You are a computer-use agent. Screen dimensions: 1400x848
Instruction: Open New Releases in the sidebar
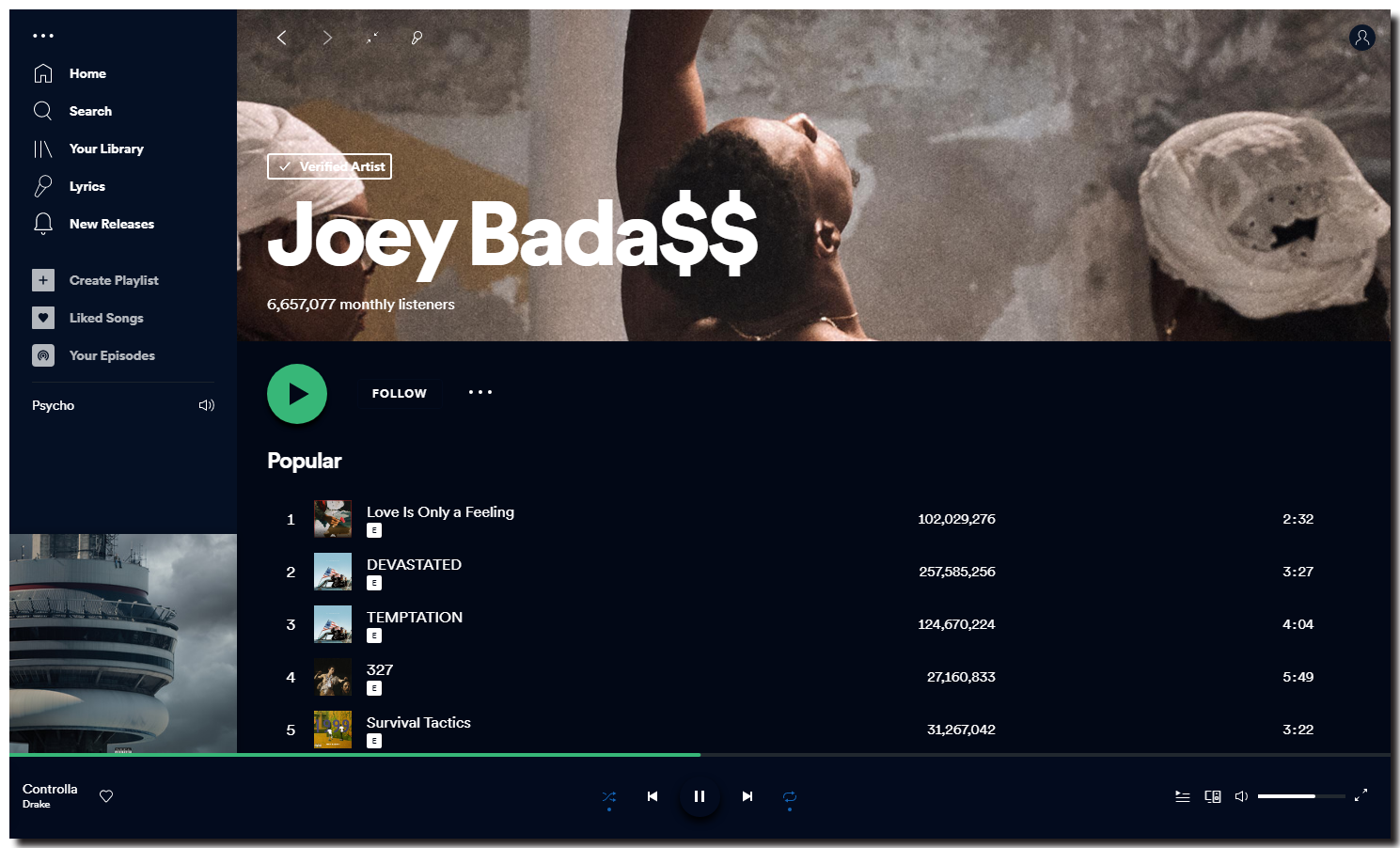point(111,223)
